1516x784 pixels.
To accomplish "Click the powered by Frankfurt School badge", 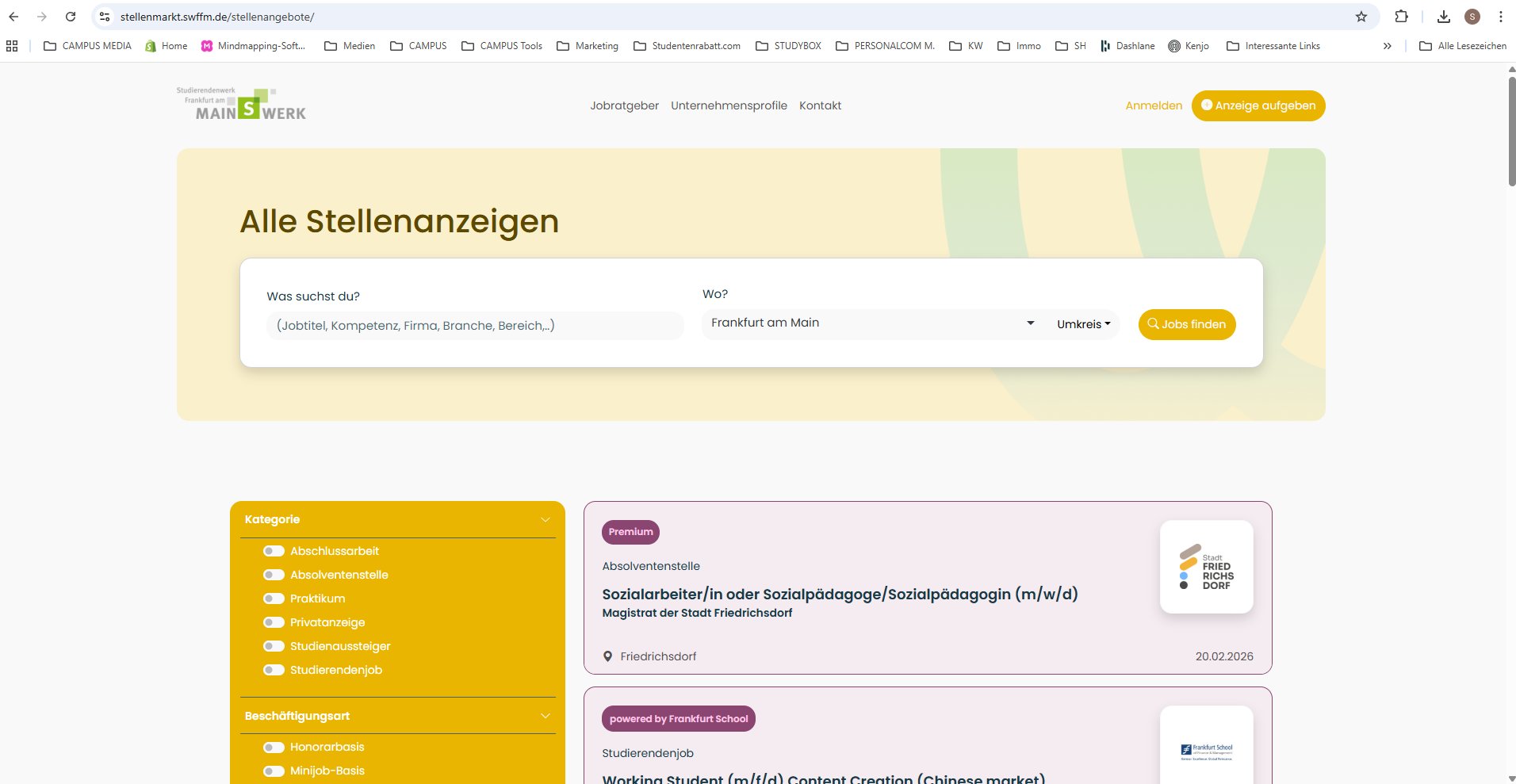I will coord(679,719).
